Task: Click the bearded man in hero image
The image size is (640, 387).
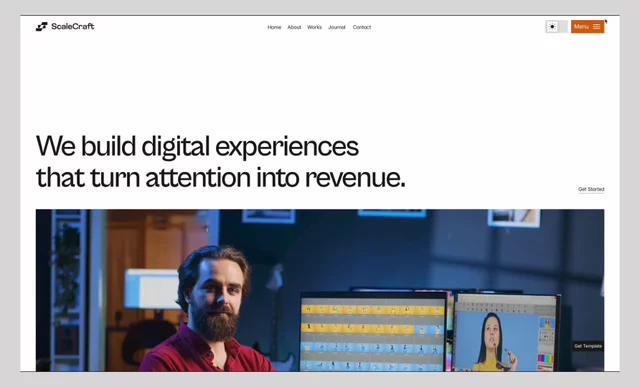Action: pyautogui.click(x=208, y=310)
